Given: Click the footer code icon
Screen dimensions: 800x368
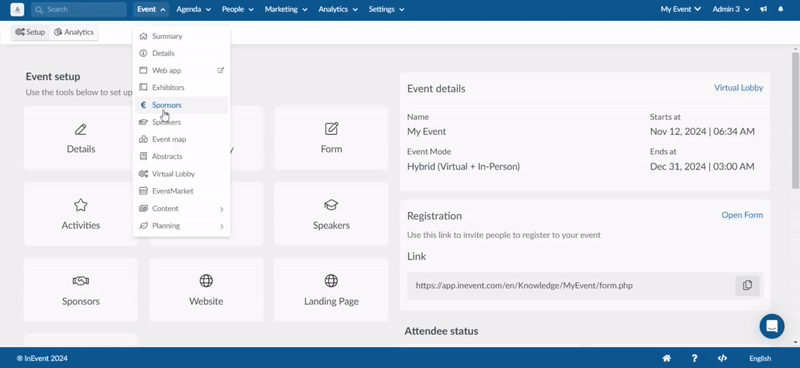Looking at the screenshot, I should (x=722, y=358).
